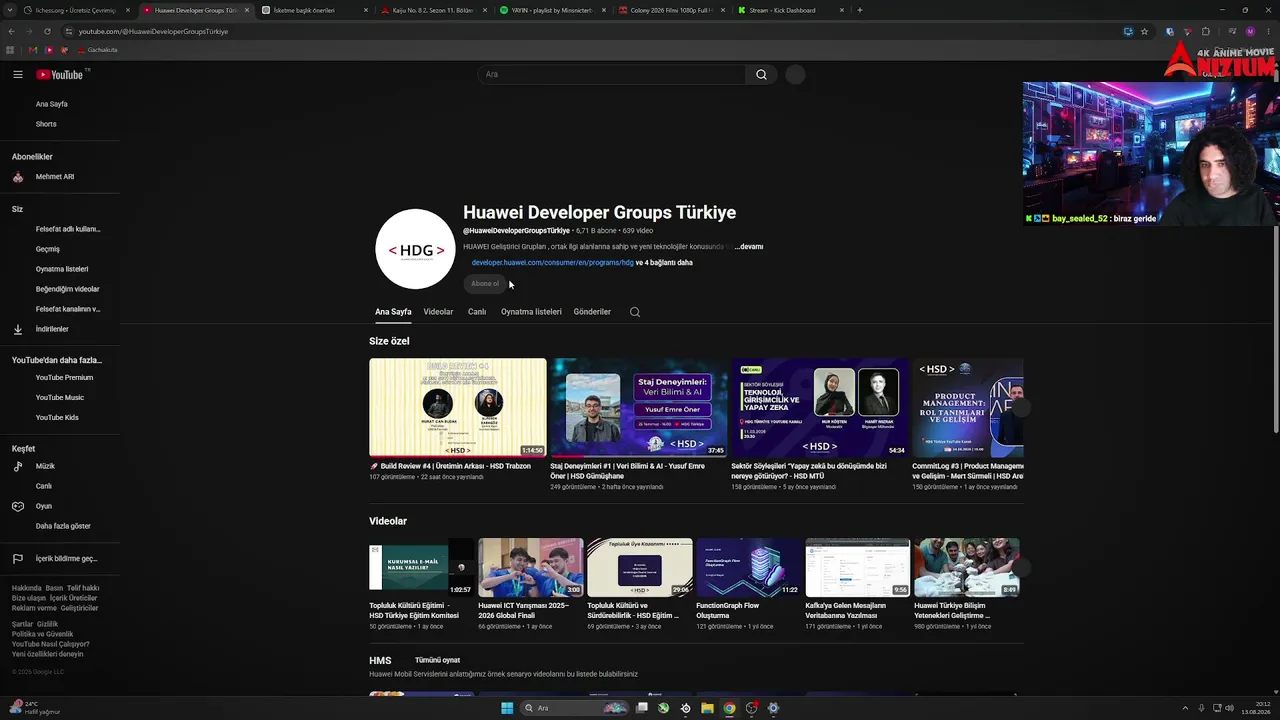Image resolution: width=1280 pixels, height=720 pixels.
Task: Search within the channel using the tab-bar magnifier
Action: (635, 312)
